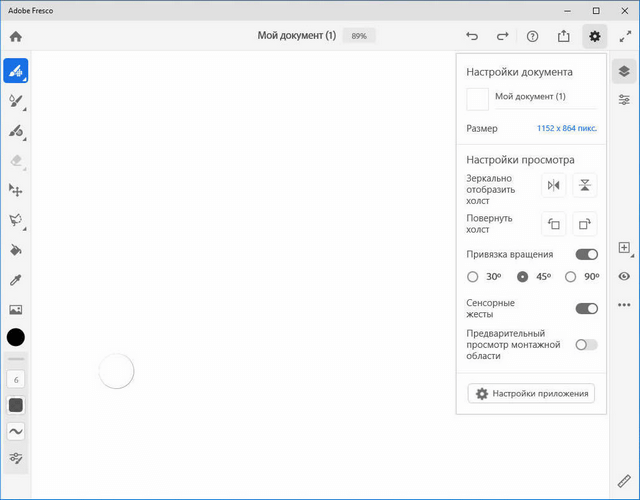Screen dimensions: 640x500
Task: Disable the touch gestures switch
Action: tap(586, 309)
